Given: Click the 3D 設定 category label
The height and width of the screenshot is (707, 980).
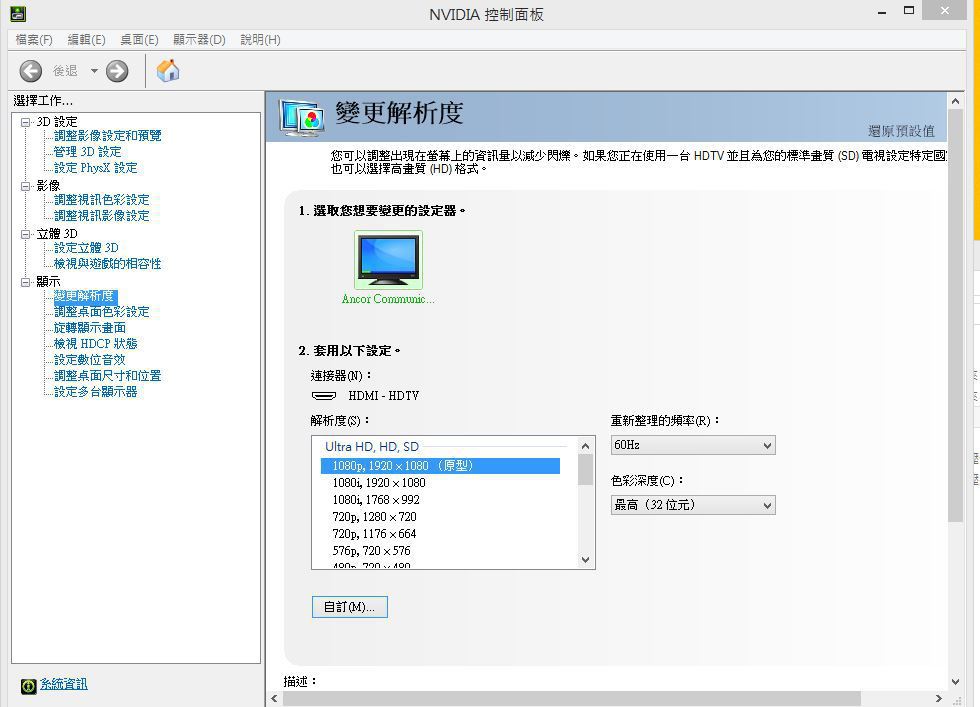Looking at the screenshot, I should 57,122.
